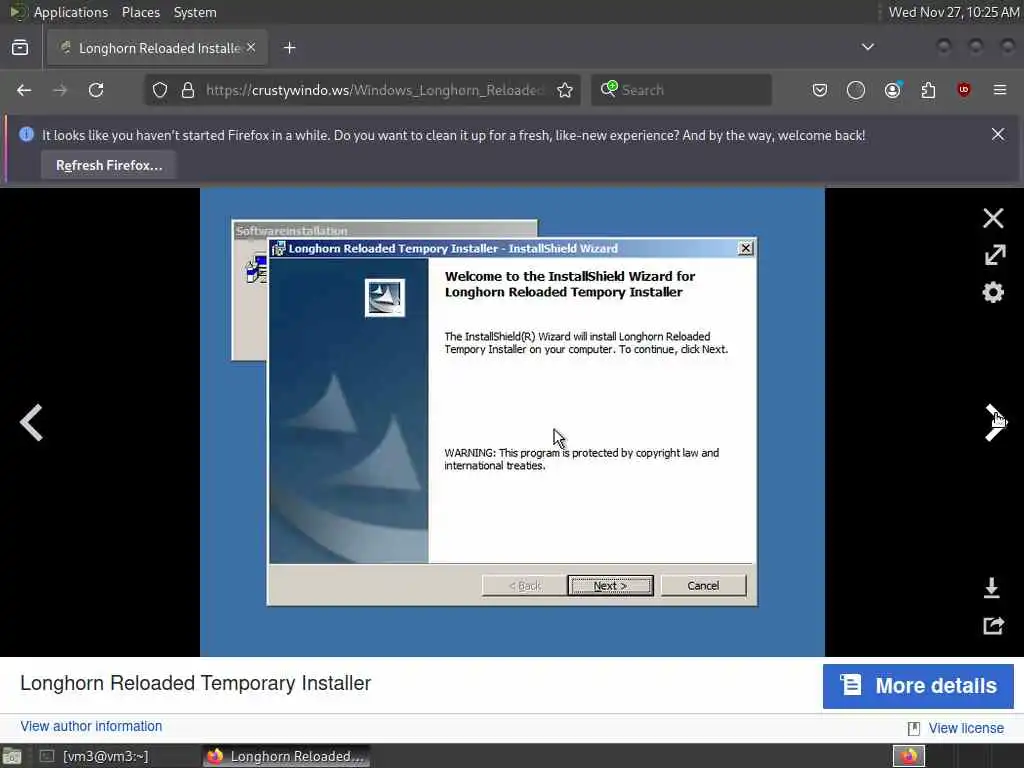
Task: Open a new tab with the plus icon
Action: click(x=290, y=48)
